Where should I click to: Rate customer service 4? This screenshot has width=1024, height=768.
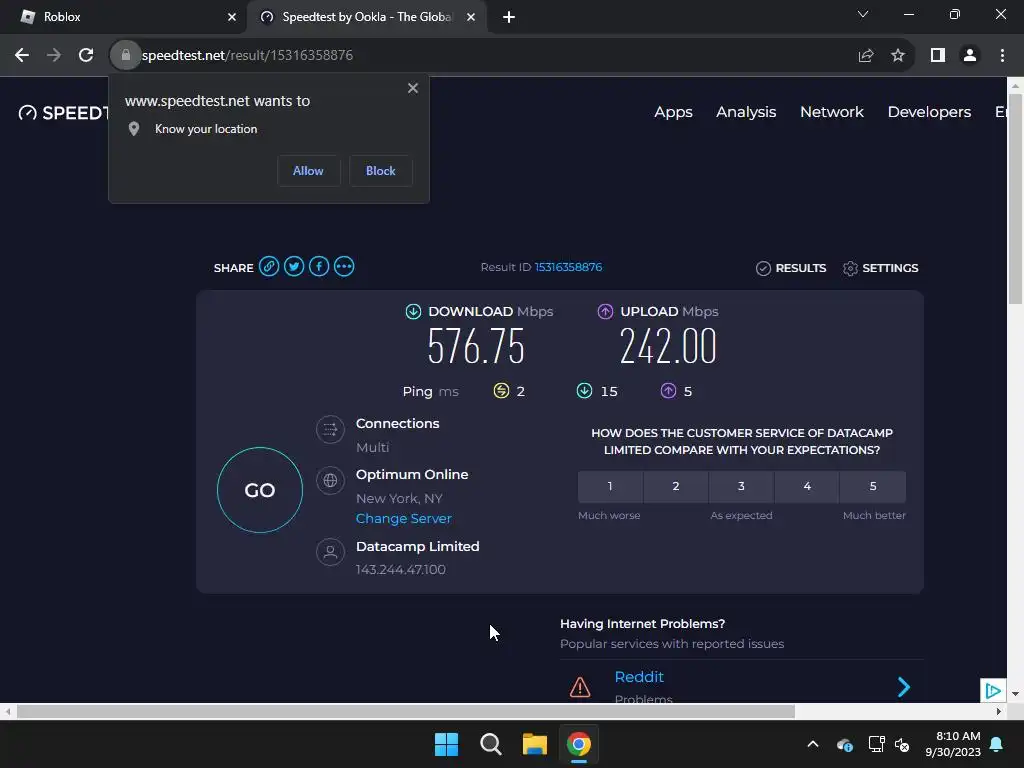807,486
